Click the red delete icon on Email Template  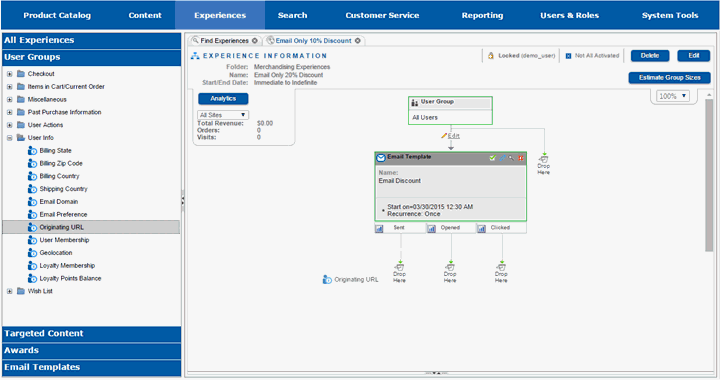pos(521,158)
